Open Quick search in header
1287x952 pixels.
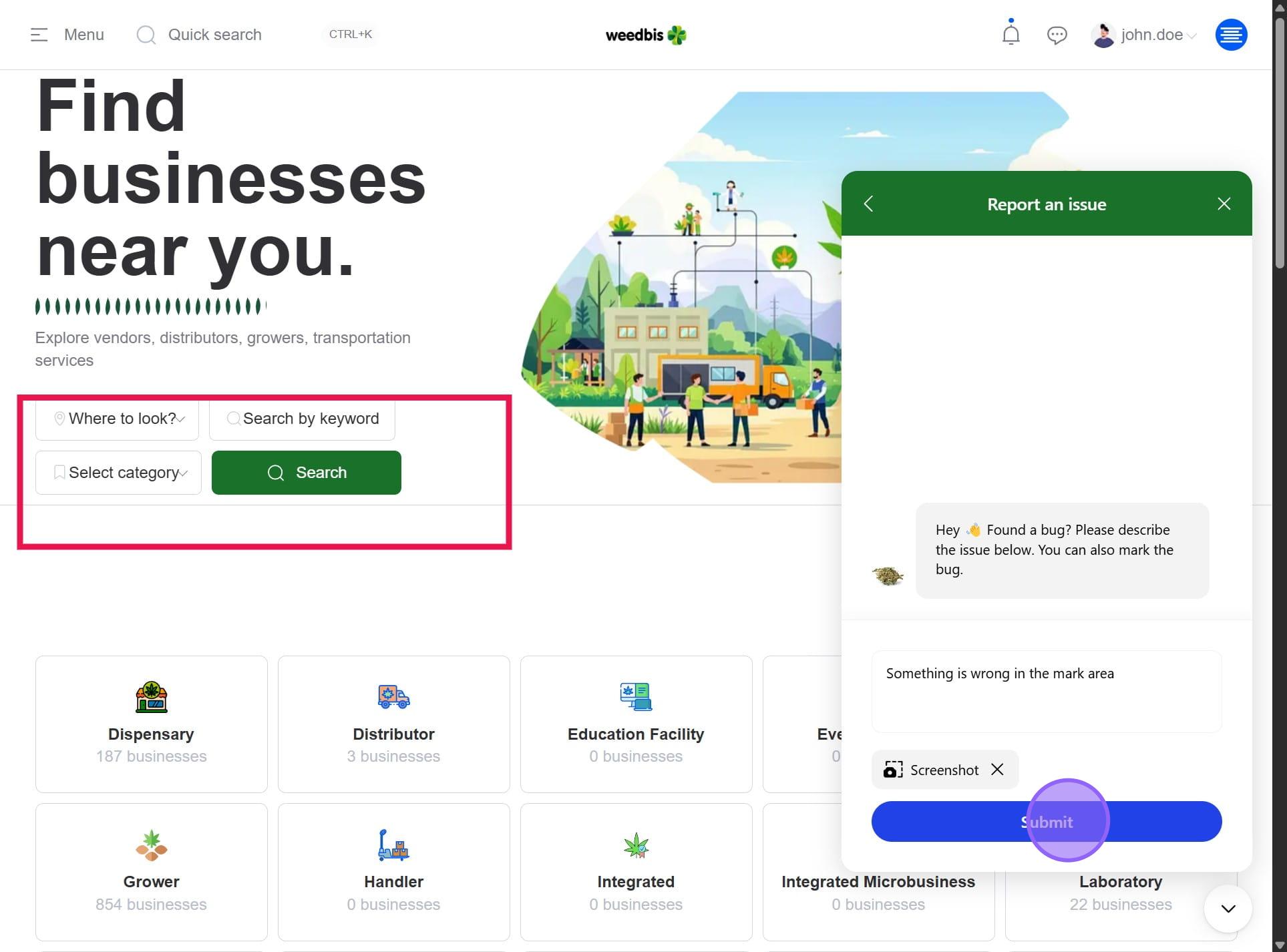point(214,35)
